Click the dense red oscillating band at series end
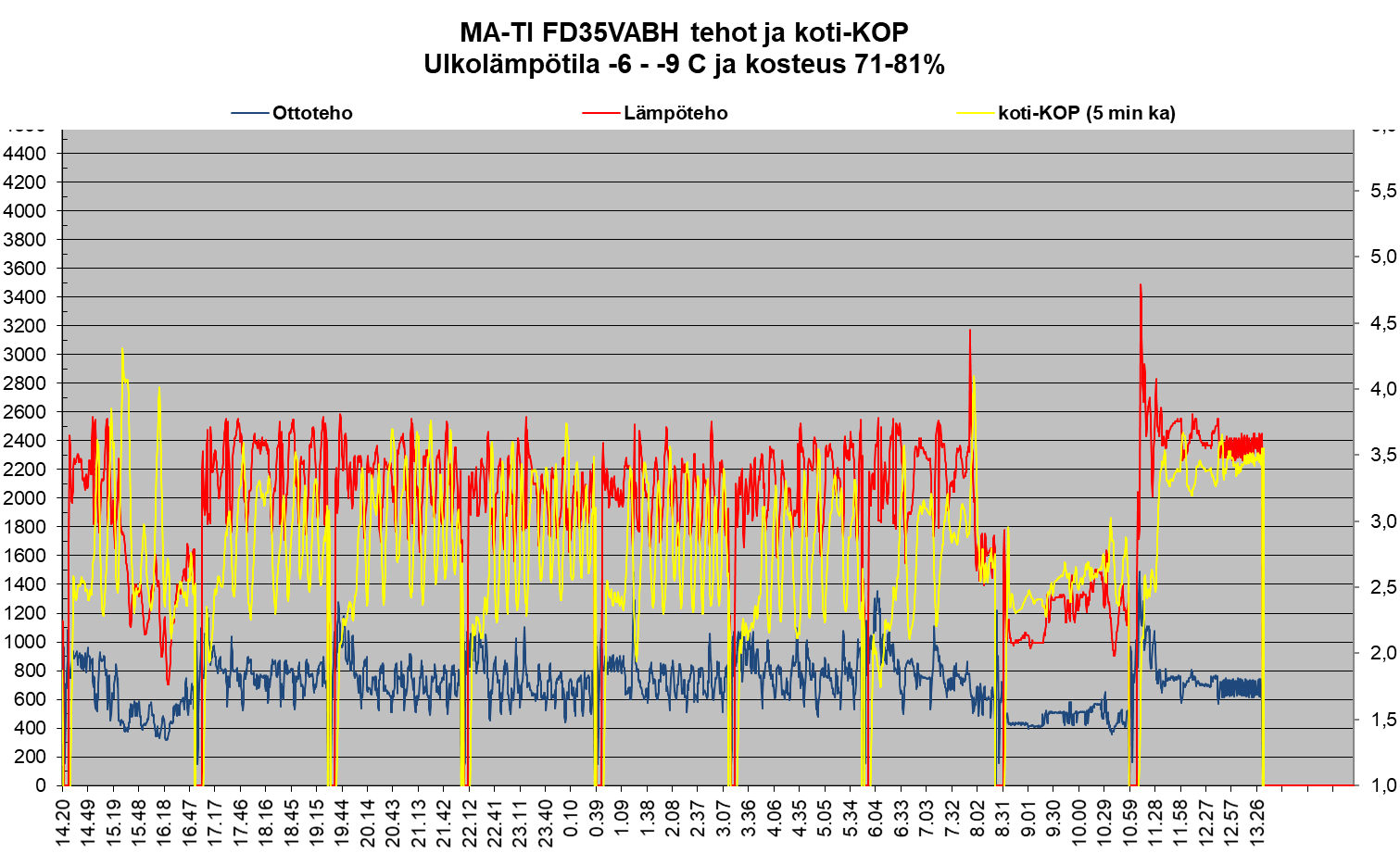 pyautogui.click(x=1243, y=443)
